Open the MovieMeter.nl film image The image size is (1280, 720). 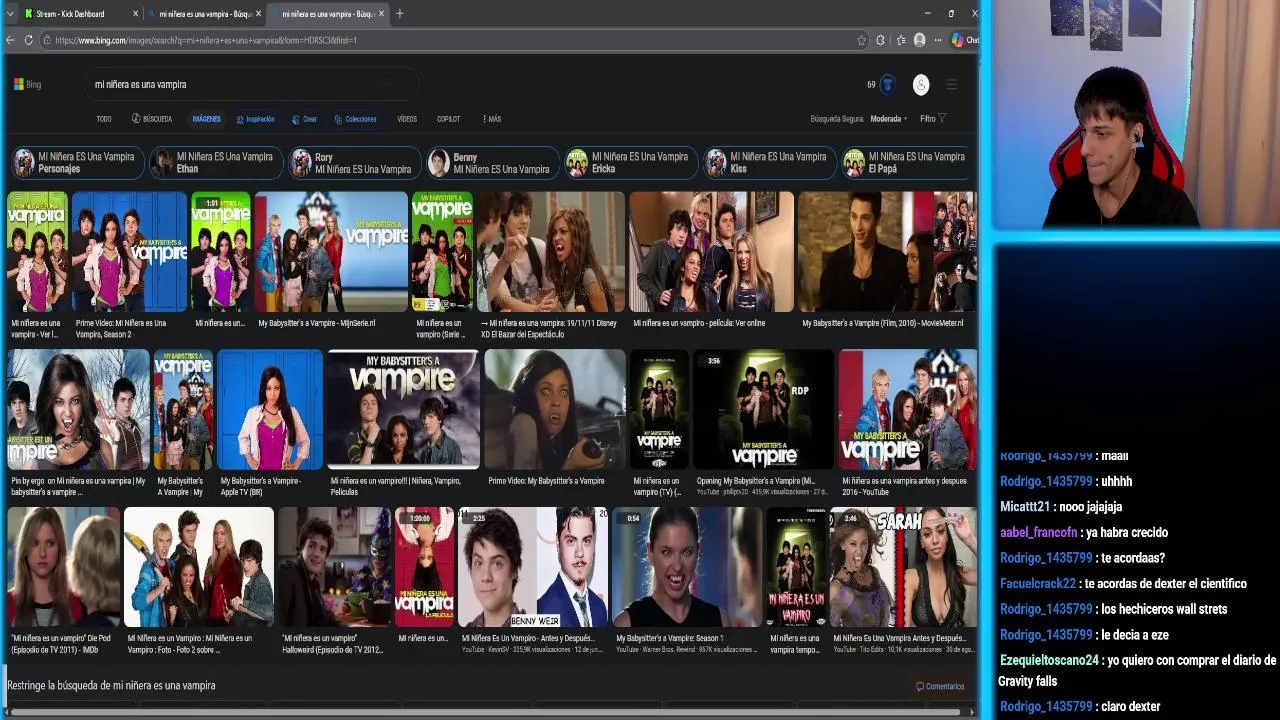tap(887, 252)
